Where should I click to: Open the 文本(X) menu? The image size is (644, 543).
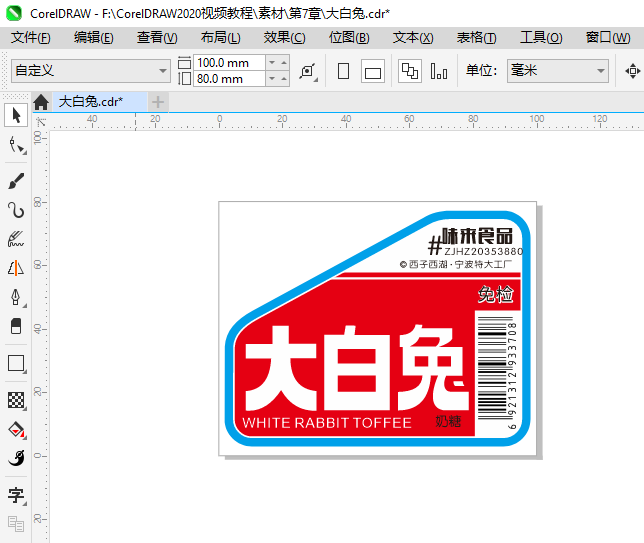pos(413,38)
